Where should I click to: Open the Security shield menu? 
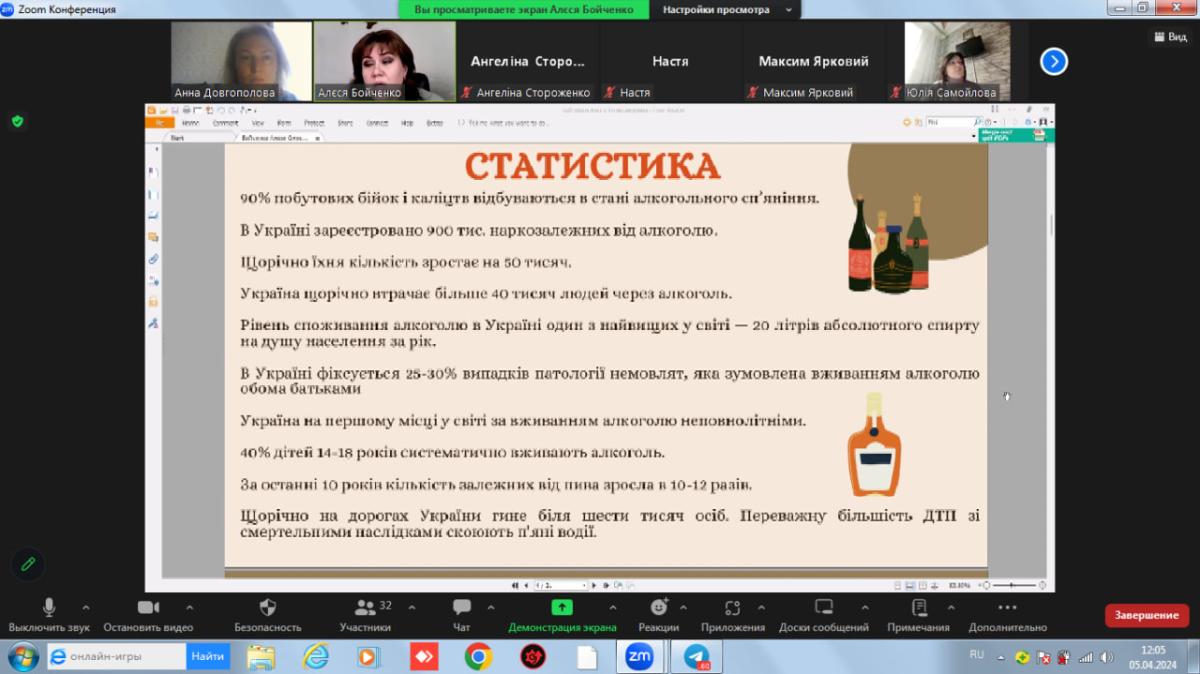(x=267, y=608)
